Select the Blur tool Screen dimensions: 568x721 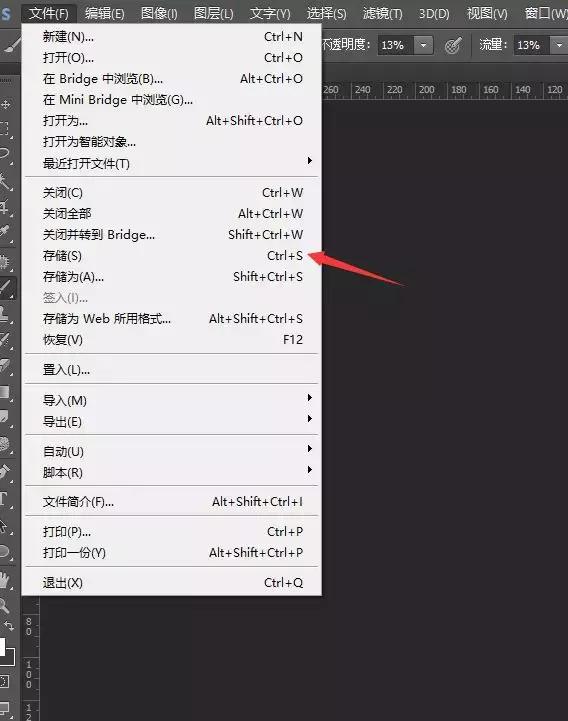point(6,418)
